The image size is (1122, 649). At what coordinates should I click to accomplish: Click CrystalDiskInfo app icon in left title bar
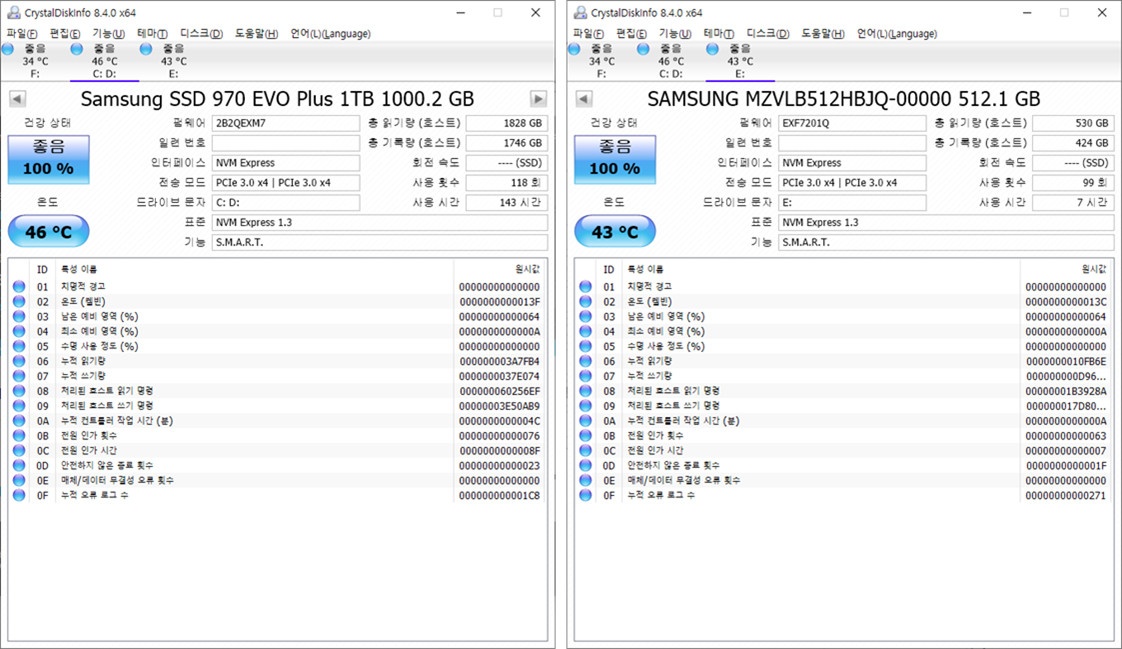pos(14,12)
